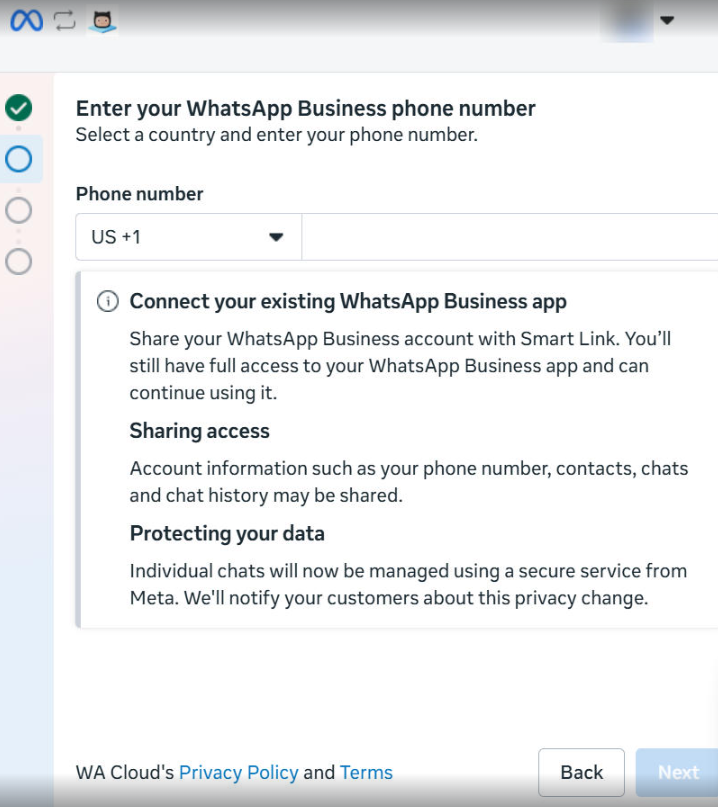This screenshot has height=807, width=718.
Task: Click the blurred profile picture in header
Action: [x=626, y=21]
